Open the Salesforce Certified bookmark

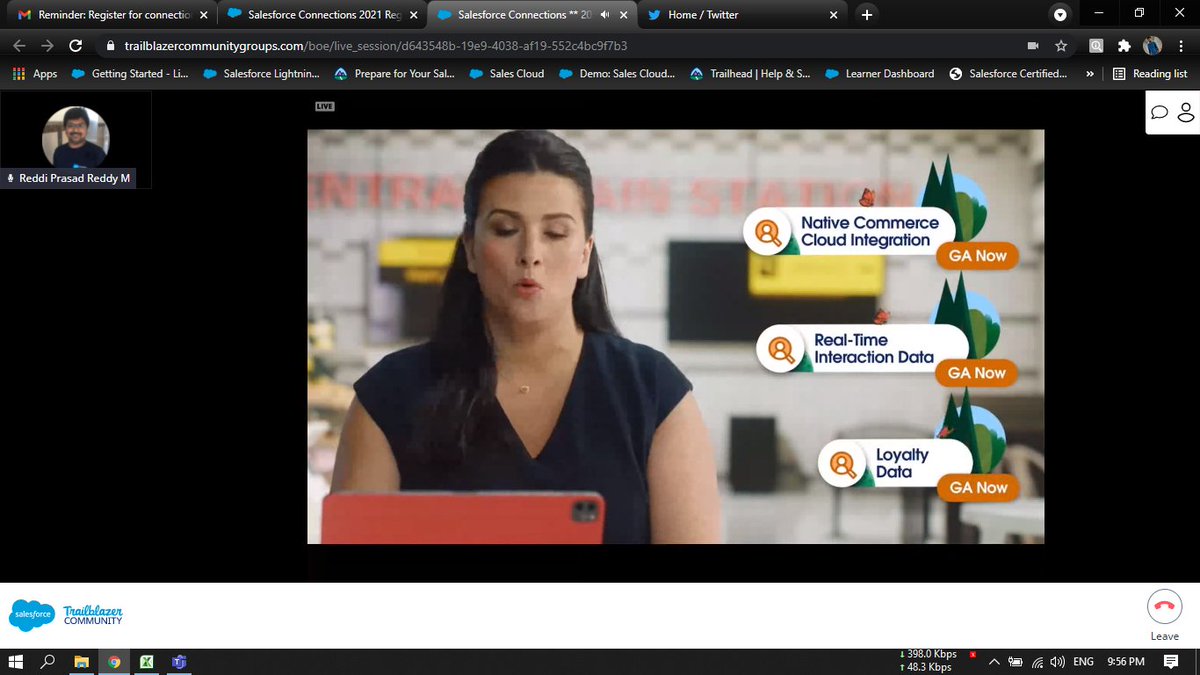[x=1007, y=73]
